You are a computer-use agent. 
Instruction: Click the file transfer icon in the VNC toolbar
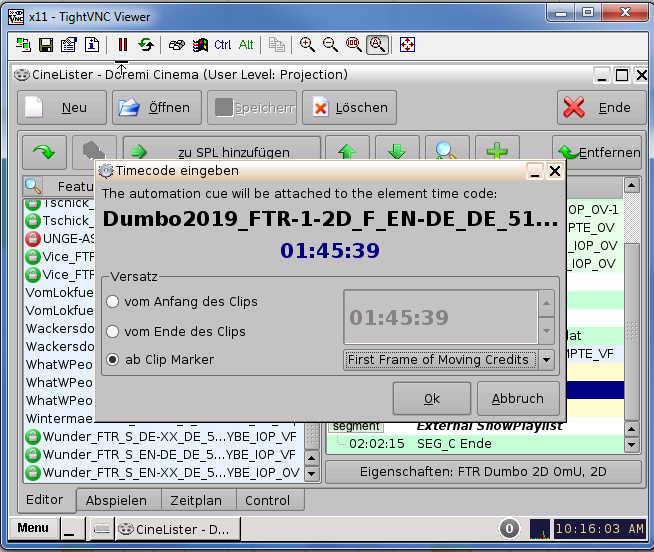(277, 44)
